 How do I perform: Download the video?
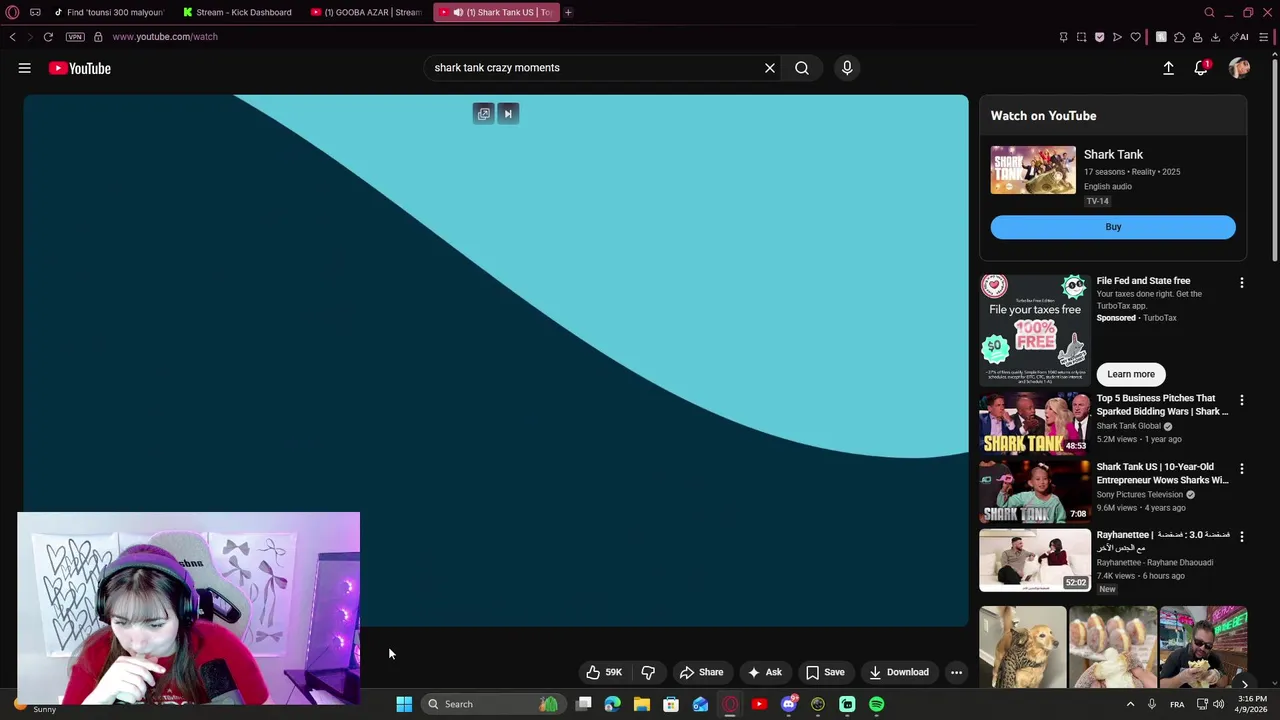pyautogui.click(x=899, y=672)
